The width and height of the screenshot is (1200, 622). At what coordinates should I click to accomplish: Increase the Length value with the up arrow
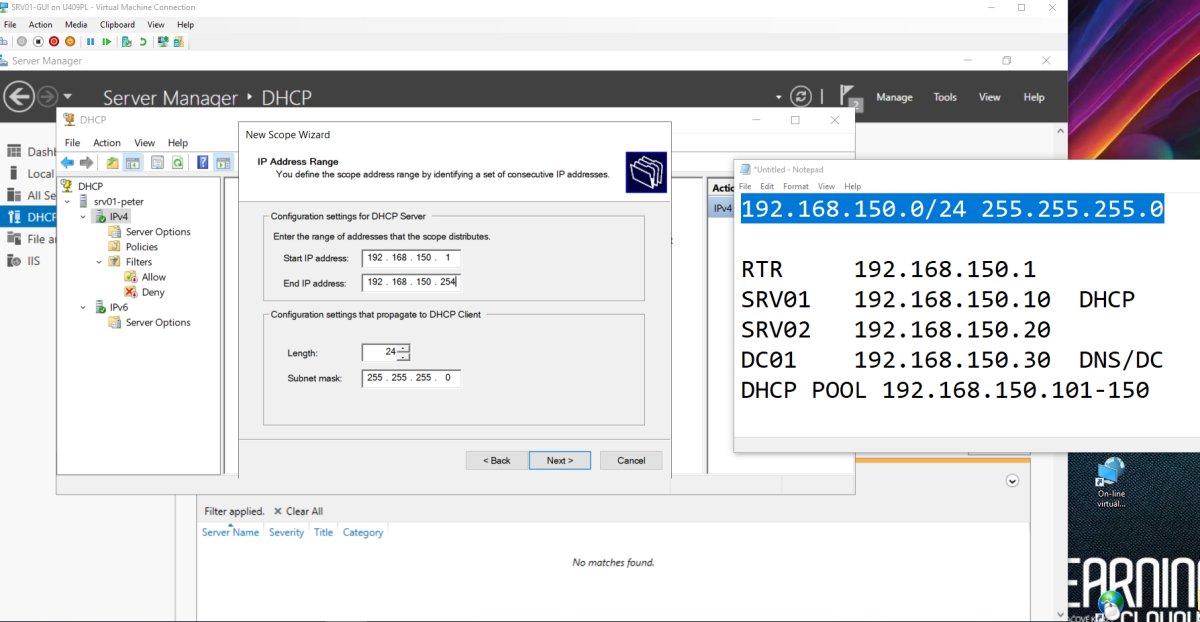403,348
